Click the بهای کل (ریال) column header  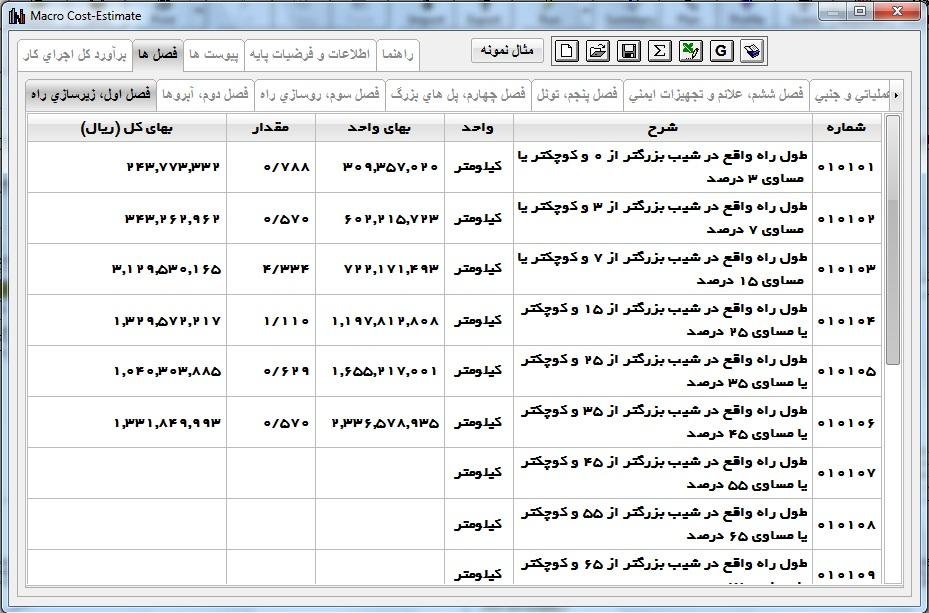coord(126,127)
